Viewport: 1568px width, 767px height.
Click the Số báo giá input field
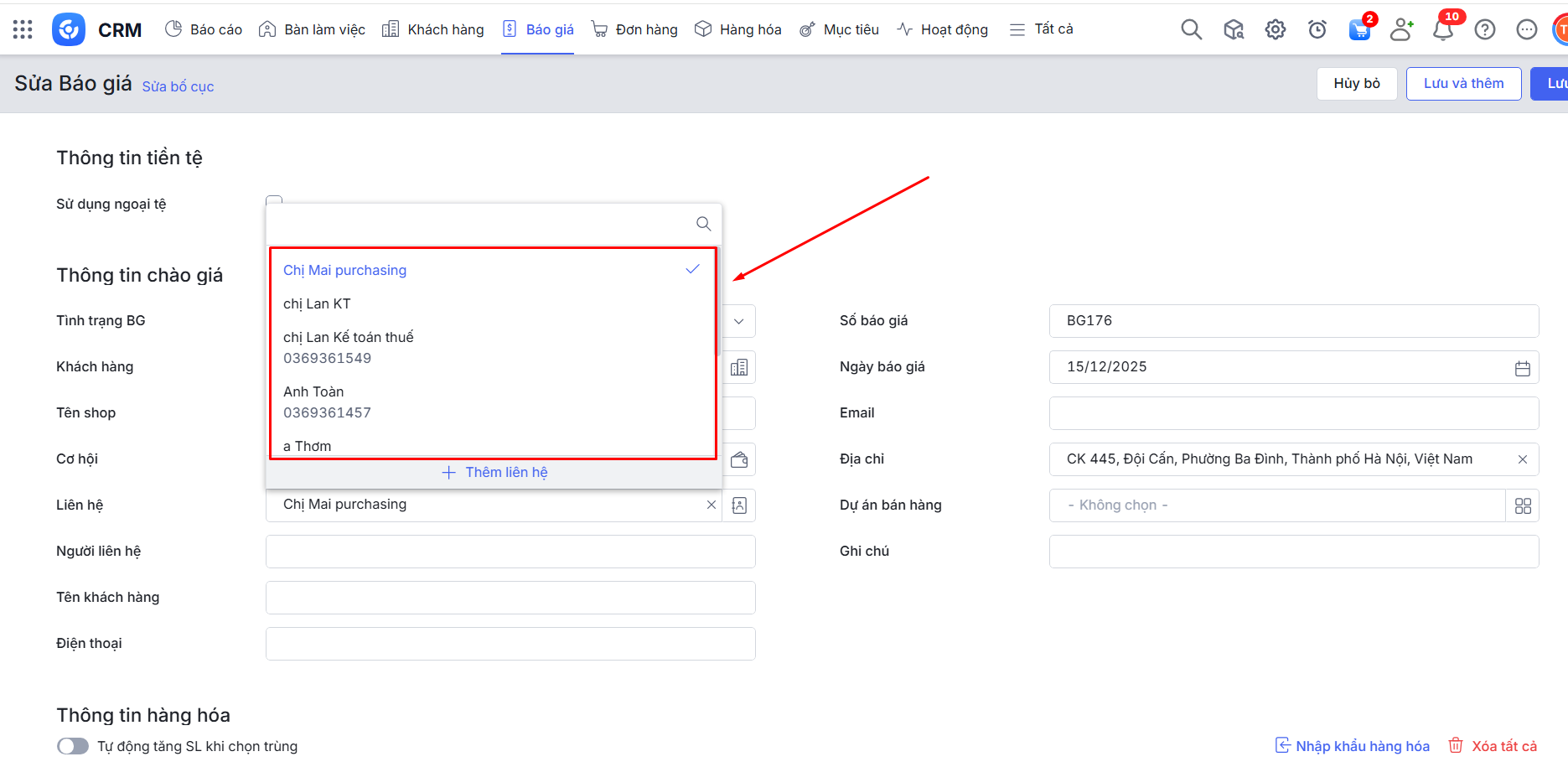(x=1293, y=321)
